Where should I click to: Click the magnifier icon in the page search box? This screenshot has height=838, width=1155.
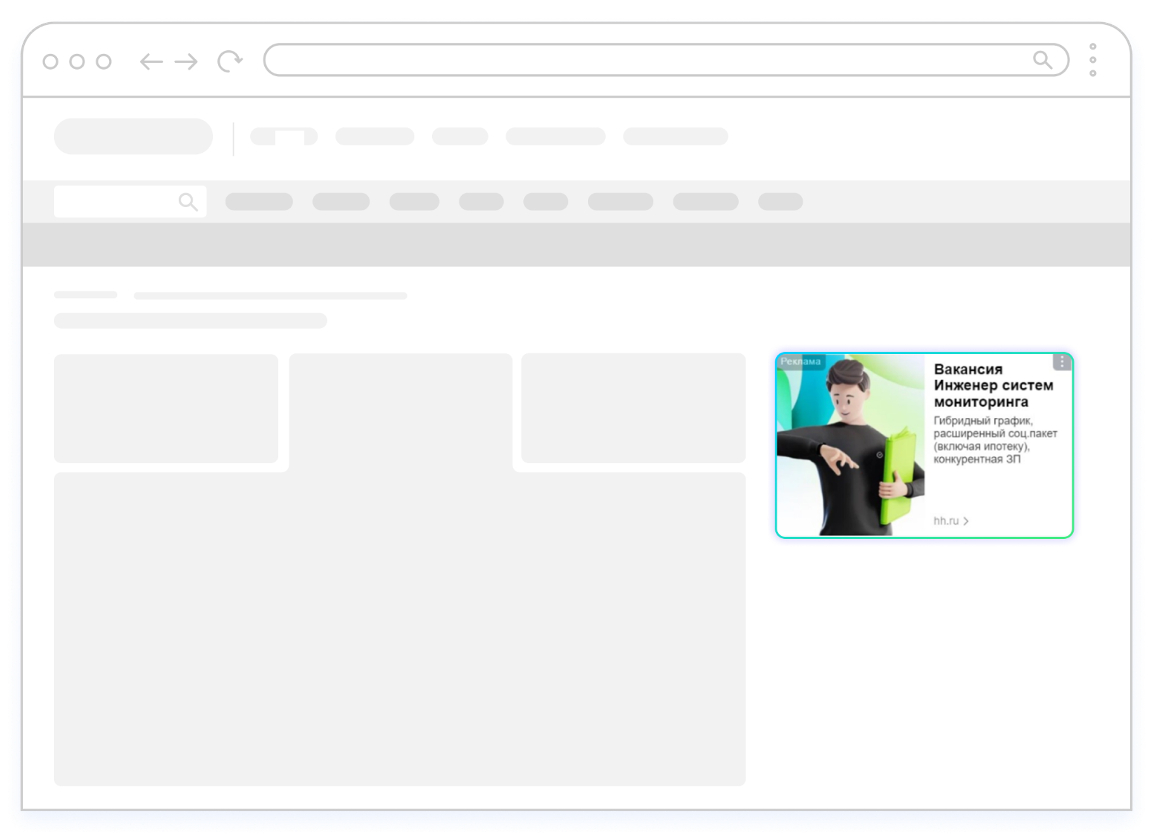click(189, 202)
